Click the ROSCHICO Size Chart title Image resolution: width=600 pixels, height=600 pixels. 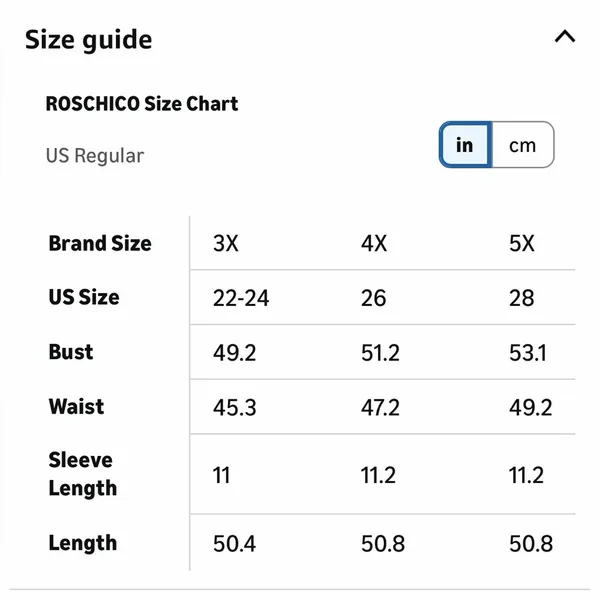click(x=142, y=104)
